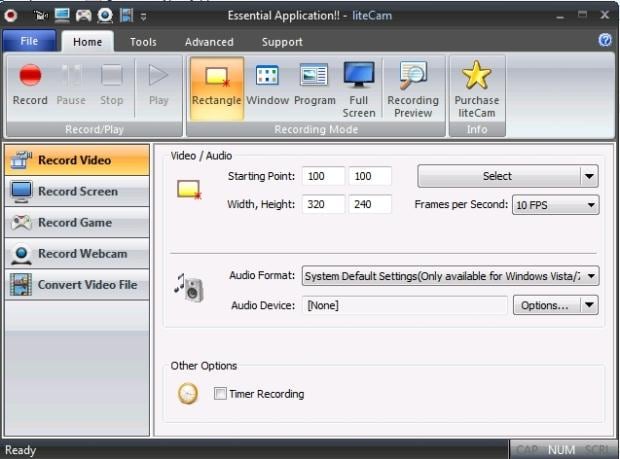This screenshot has height=459, width=620.
Task: Click the webcam quick access icon
Action: tap(105, 16)
